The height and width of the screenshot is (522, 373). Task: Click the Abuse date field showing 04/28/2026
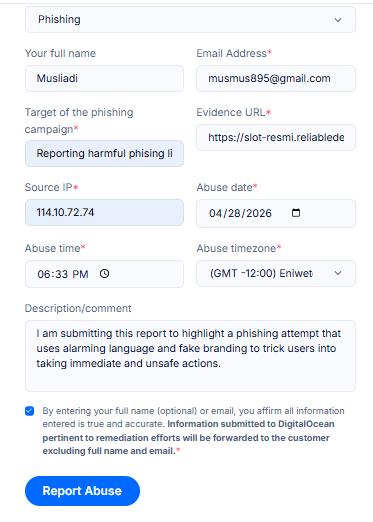click(276, 213)
